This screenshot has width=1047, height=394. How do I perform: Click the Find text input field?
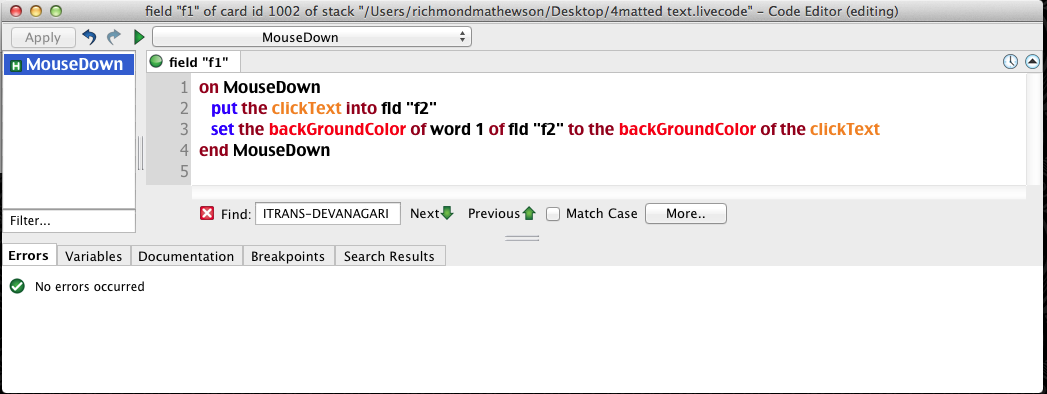click(328, 214)
